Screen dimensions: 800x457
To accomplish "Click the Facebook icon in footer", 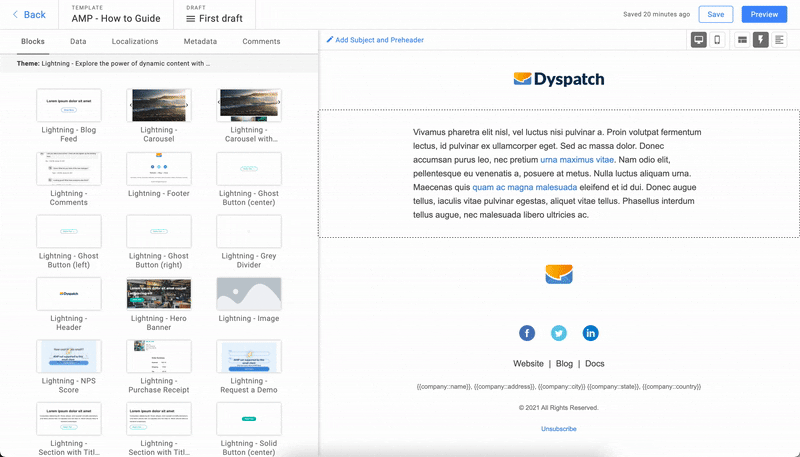I will (527, 333).
